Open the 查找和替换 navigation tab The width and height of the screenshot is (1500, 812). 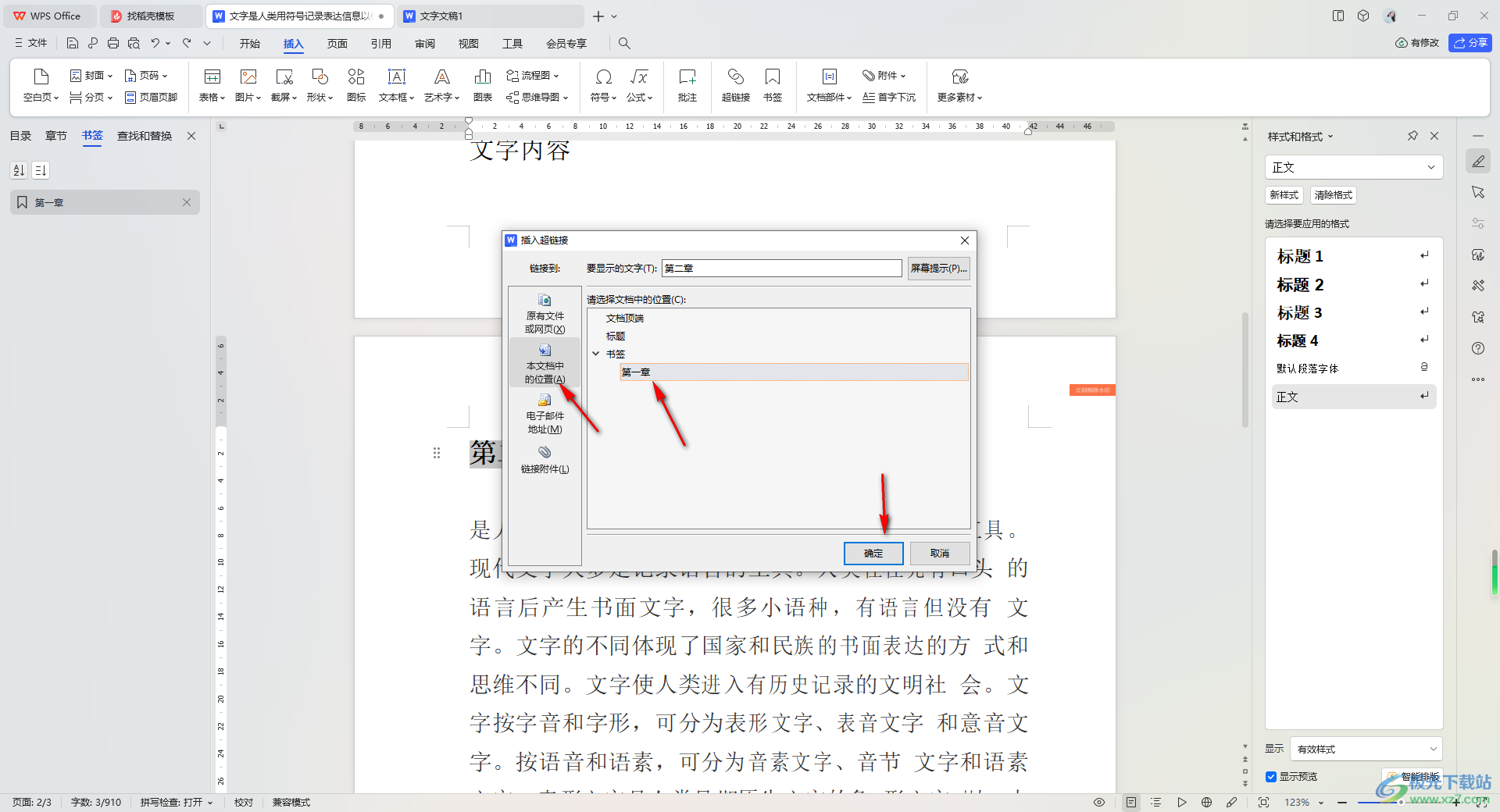pos(145,136)
